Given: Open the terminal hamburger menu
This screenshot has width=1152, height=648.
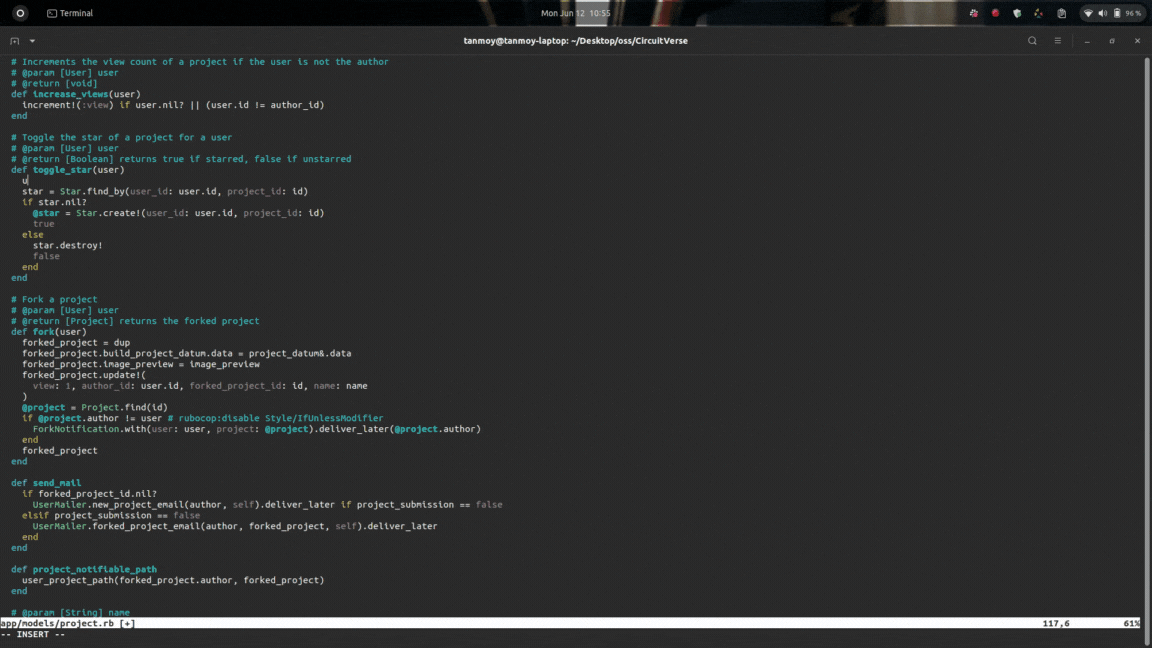Looking at the screenshot, I should coord(1057,41).
